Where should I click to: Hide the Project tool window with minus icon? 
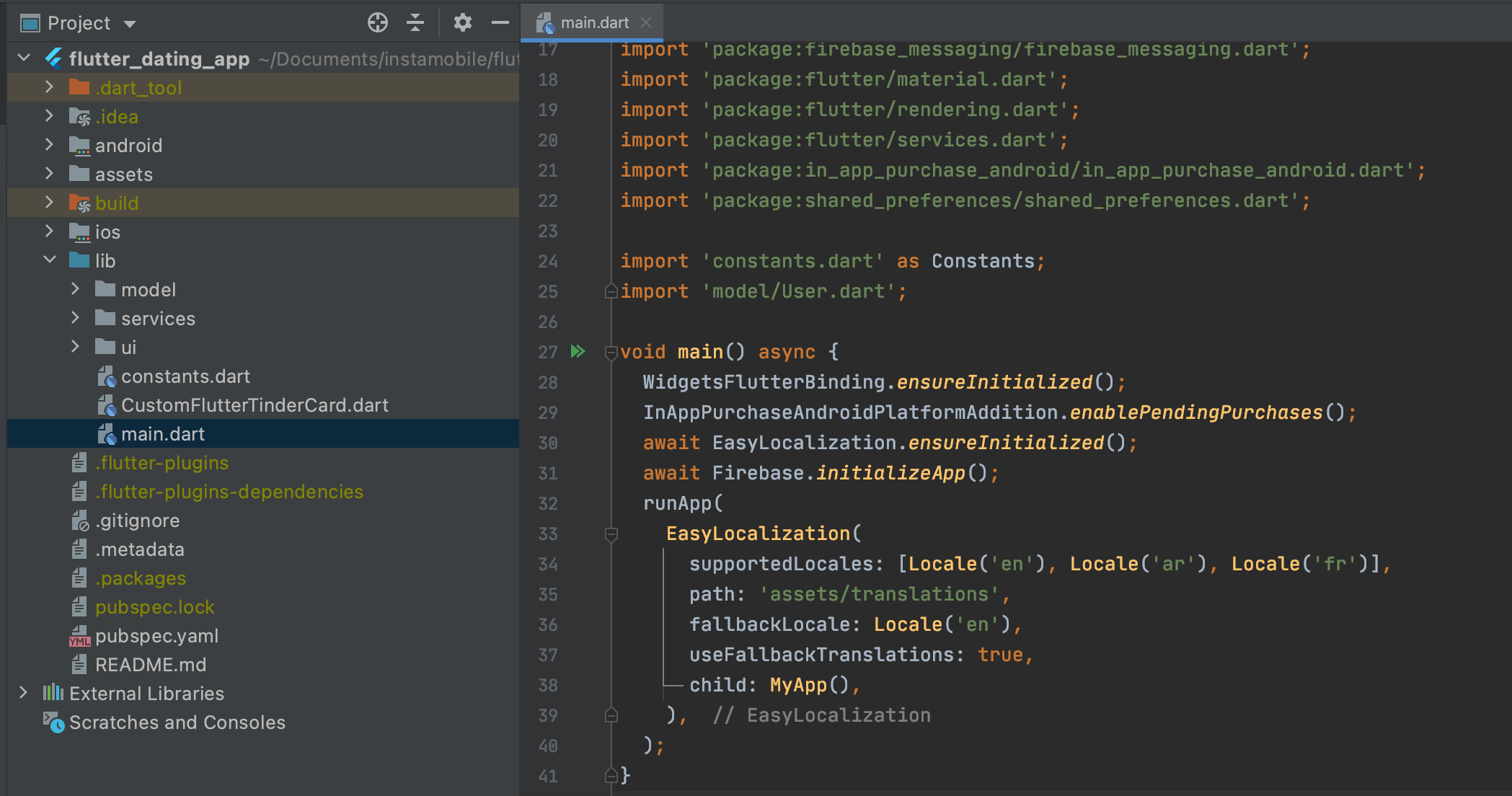tap(500, 22)
